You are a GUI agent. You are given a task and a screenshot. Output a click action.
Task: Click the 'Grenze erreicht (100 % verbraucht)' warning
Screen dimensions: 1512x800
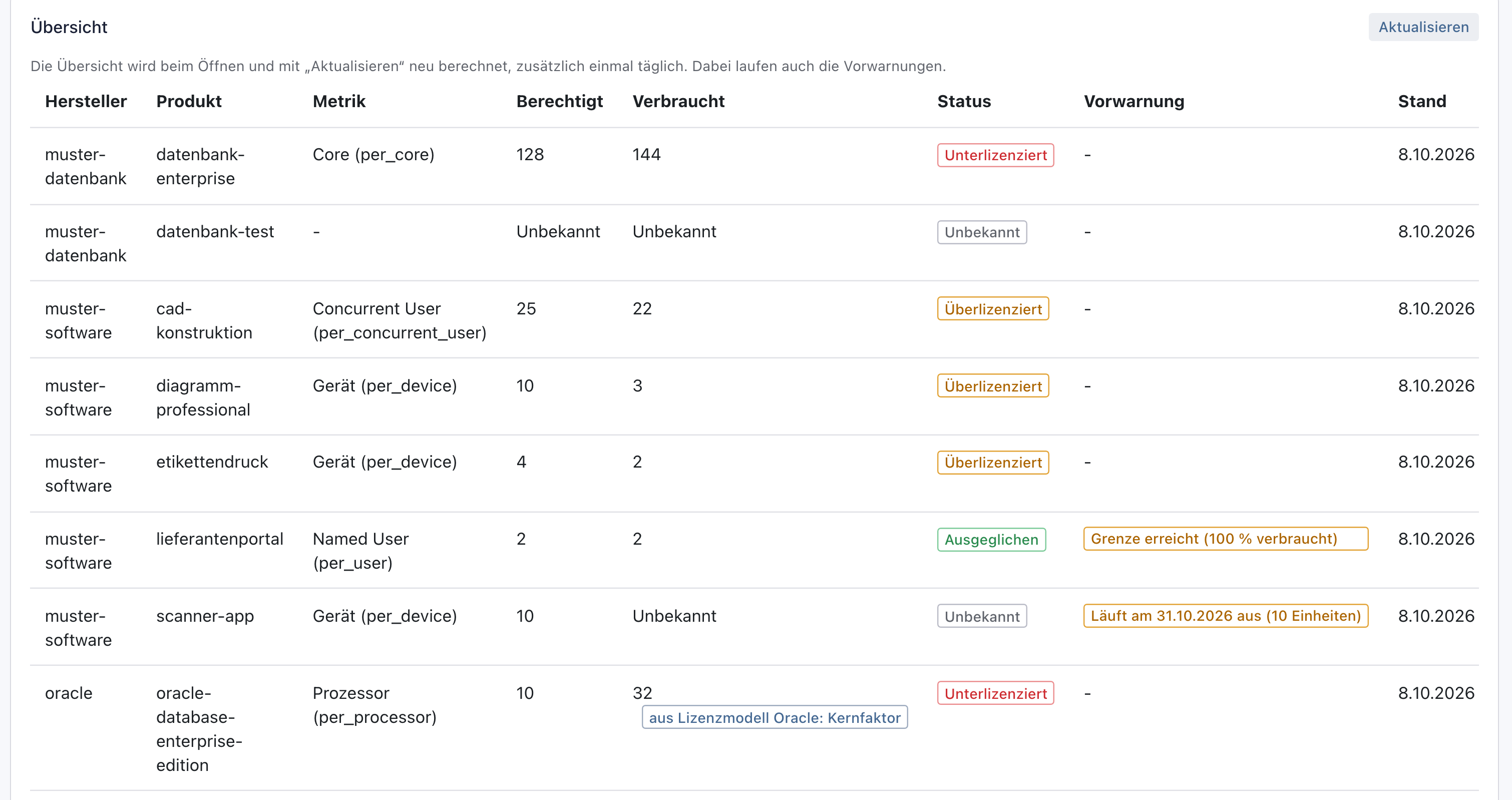1226,539
